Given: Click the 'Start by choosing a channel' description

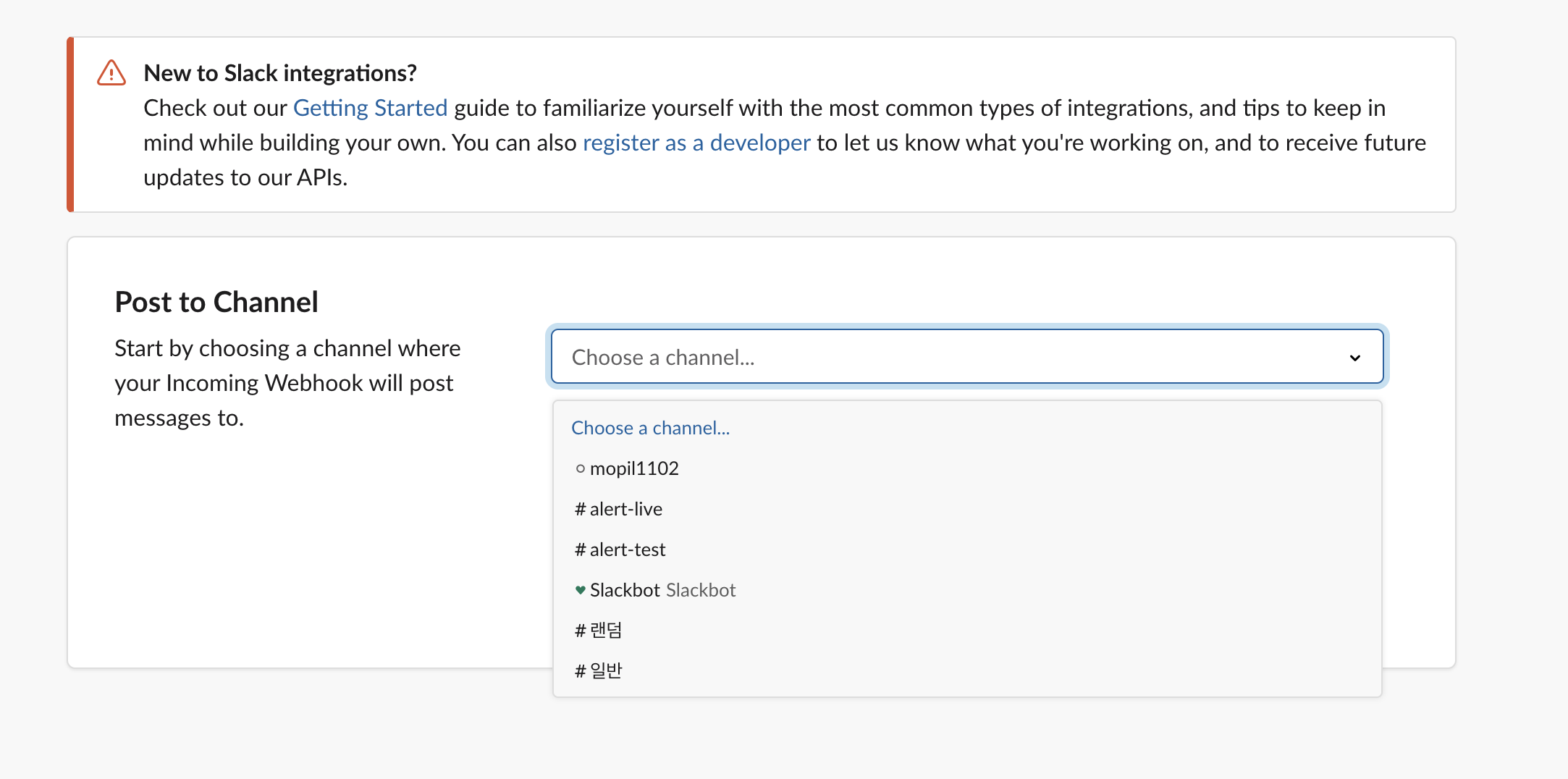Looking at the screenshot, I should (x=287, y=383).
